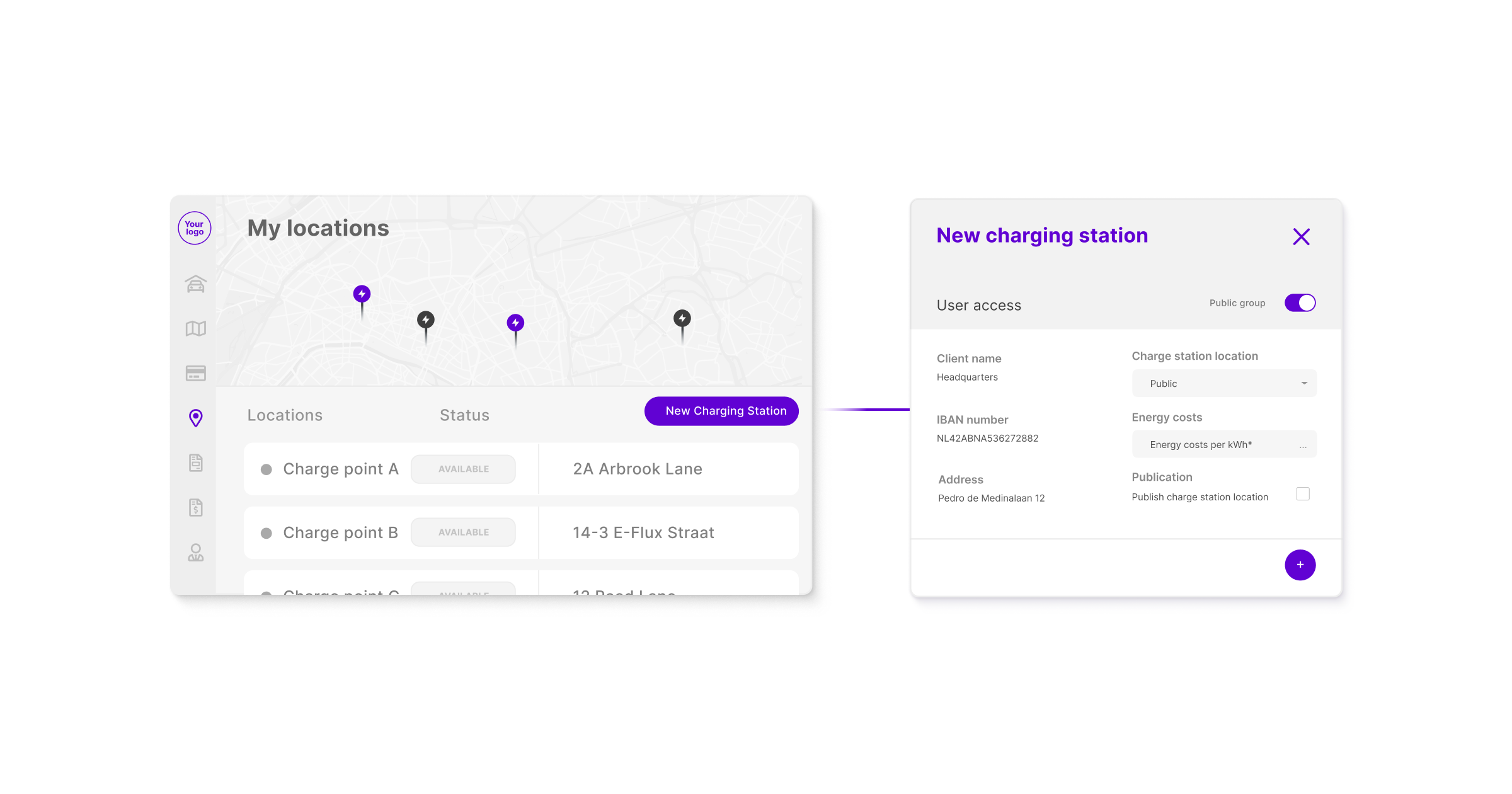Click the AVAILABLE badge for Charge point B
This screenshot has width=1512, height=794.
click(x=463, y=532)
